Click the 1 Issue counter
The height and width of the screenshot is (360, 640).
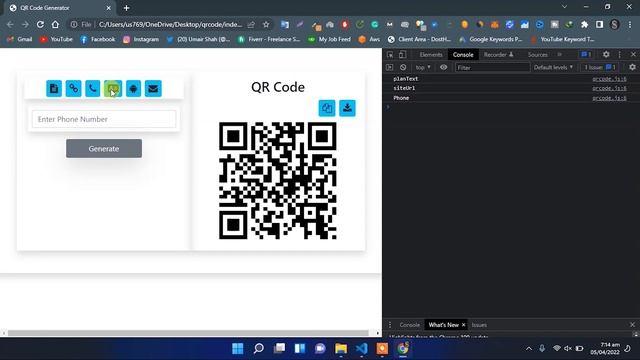[x=600, y=67]
